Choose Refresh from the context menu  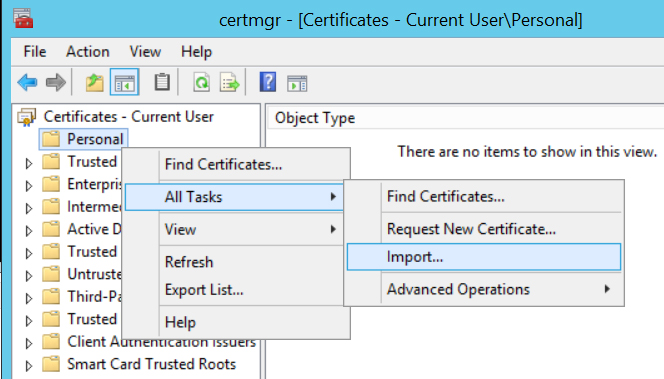pos(237,262)
